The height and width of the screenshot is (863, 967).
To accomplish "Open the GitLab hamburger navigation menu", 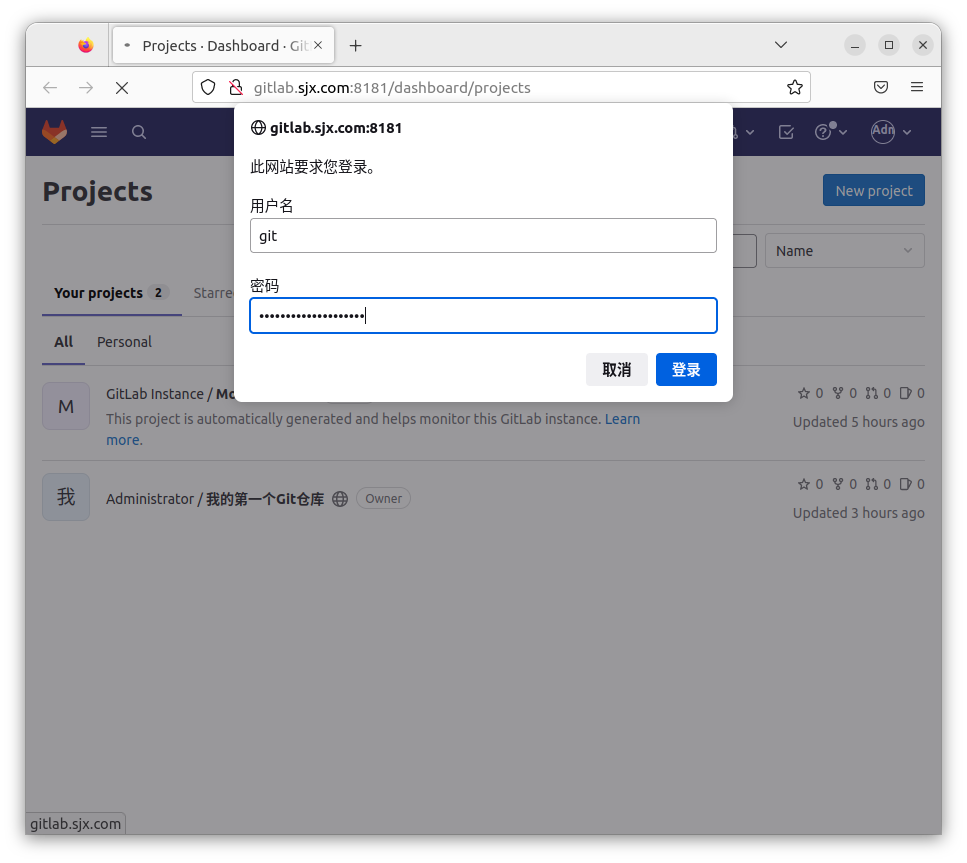I will click(99, 132).
